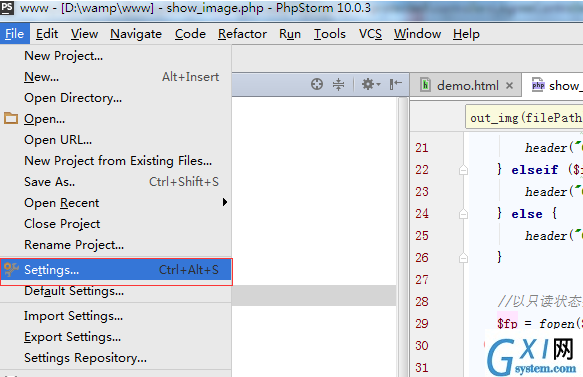The width and height of the screenshot is (583, 377).
Task: Open the Help menu
Action: [466, 34]
